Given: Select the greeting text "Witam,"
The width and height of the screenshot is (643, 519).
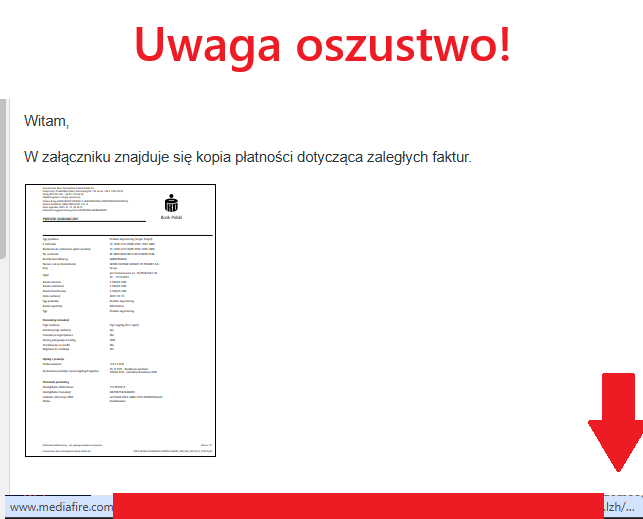Looking at the screenshot, I should tap(46, 121).
